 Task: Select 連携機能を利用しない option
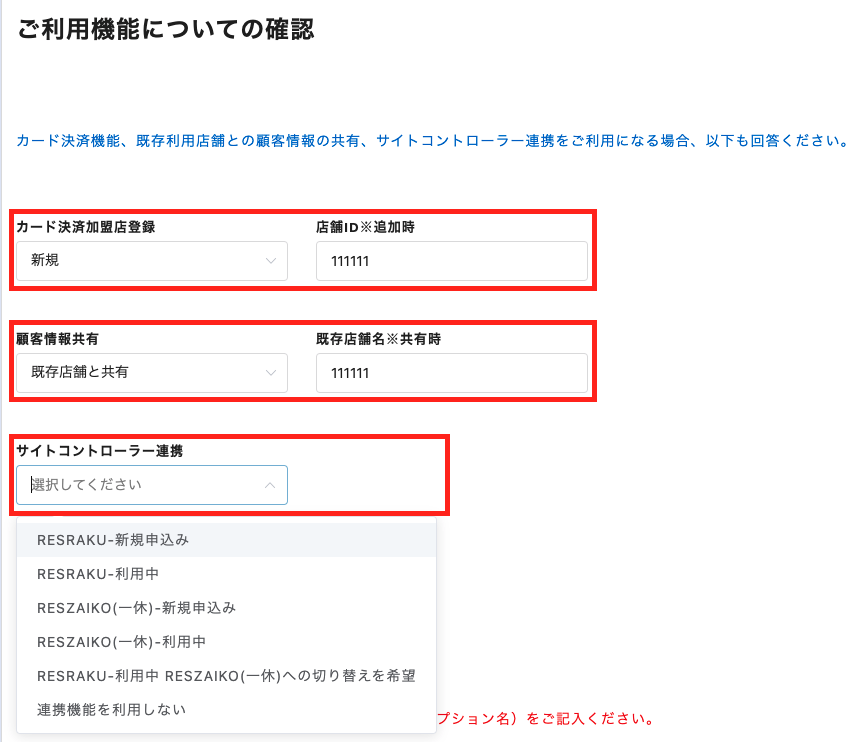[x=111, y=710]
